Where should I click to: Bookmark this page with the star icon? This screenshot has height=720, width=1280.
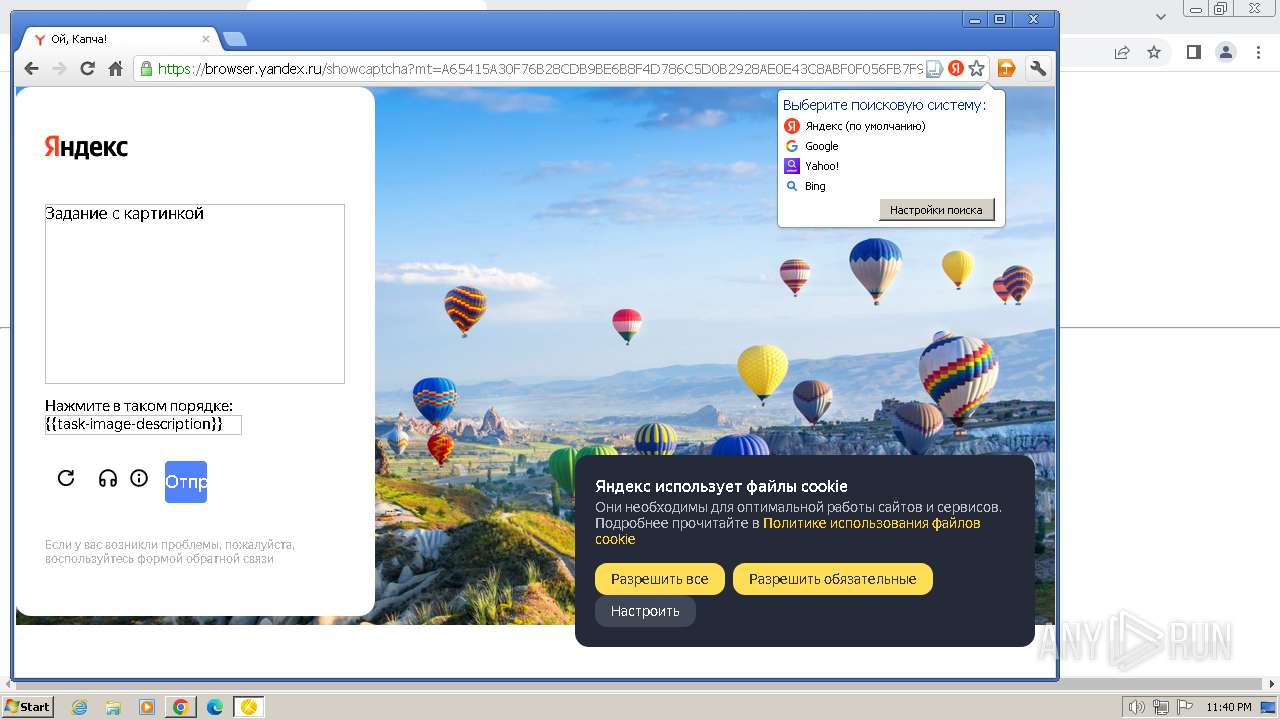[977, 68]
